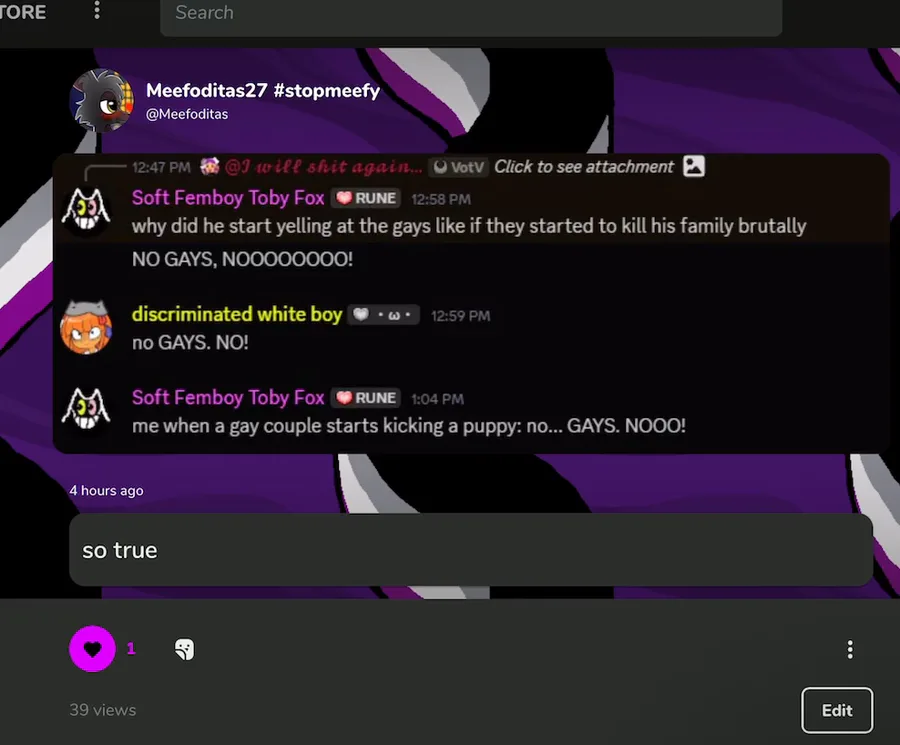Open the @Meefoditas handle link

tap(187, 114)
